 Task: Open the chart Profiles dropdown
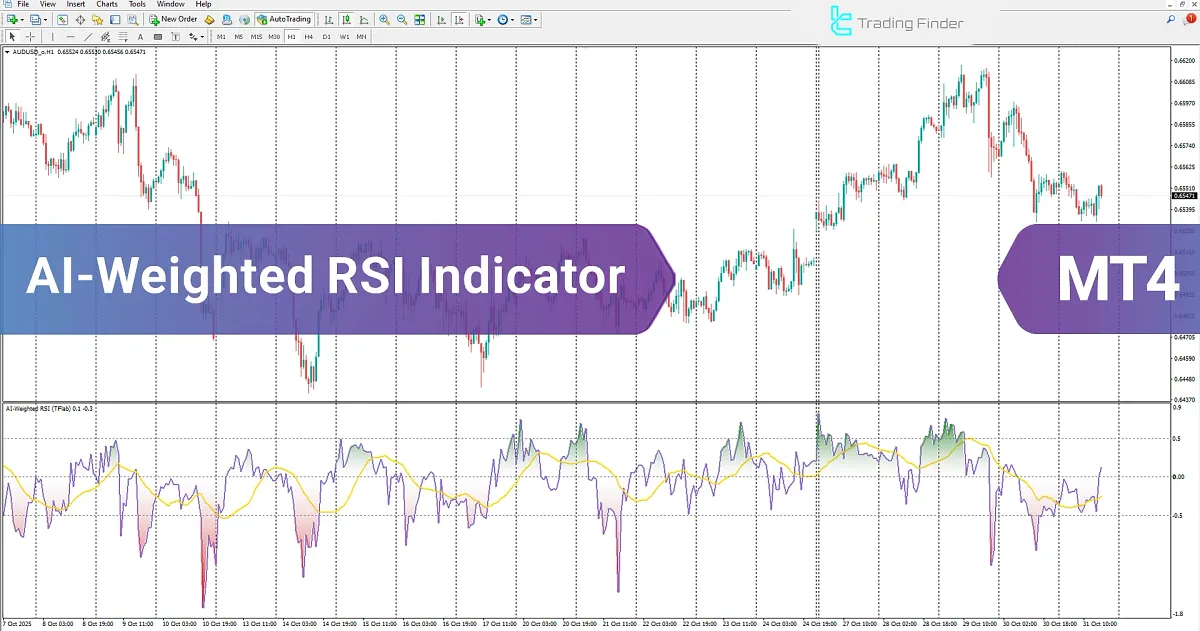(x=44, y=19)
